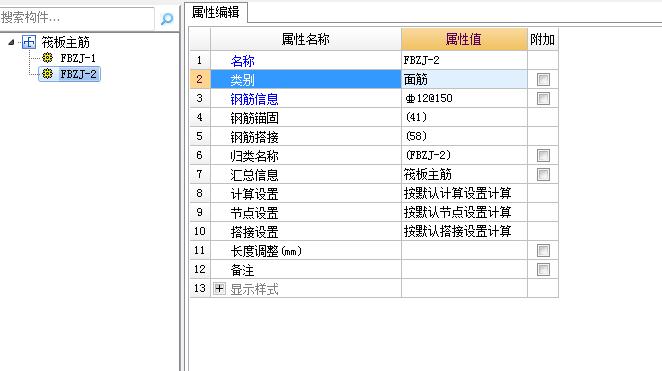
Task: Toggle the 附加 checkbox for 类别
Action: pyautogui.click(x=543, y=79)
